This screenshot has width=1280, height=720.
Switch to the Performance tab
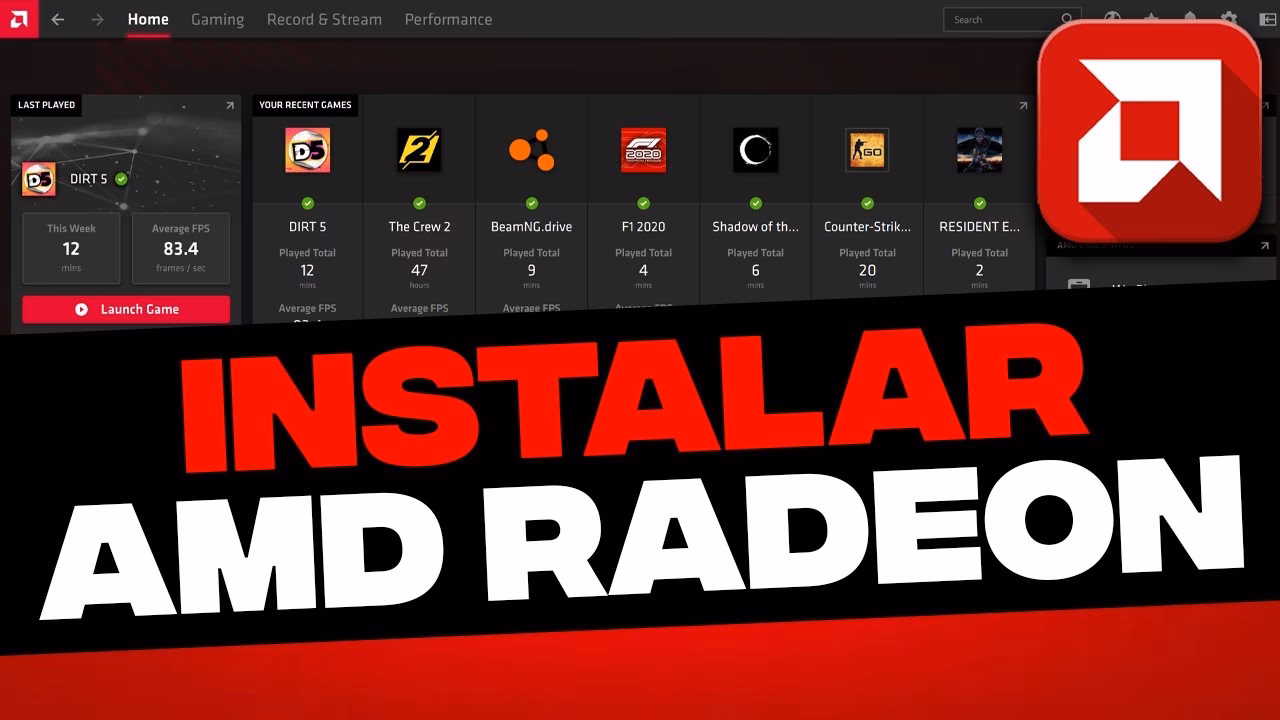click(448, 19)
